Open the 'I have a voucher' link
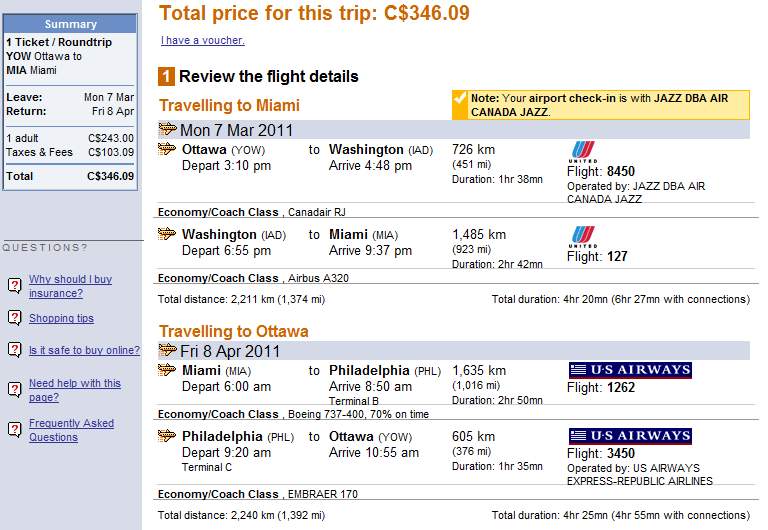This screenshot has height=530, width=768. click(x=202, y=41)
